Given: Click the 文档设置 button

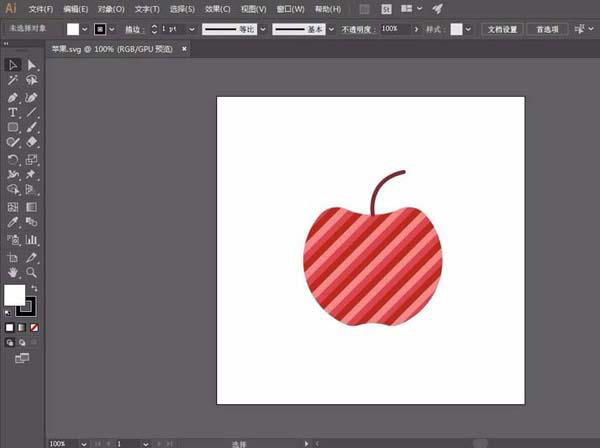Looking at the screenshot, I should [502, 29].
